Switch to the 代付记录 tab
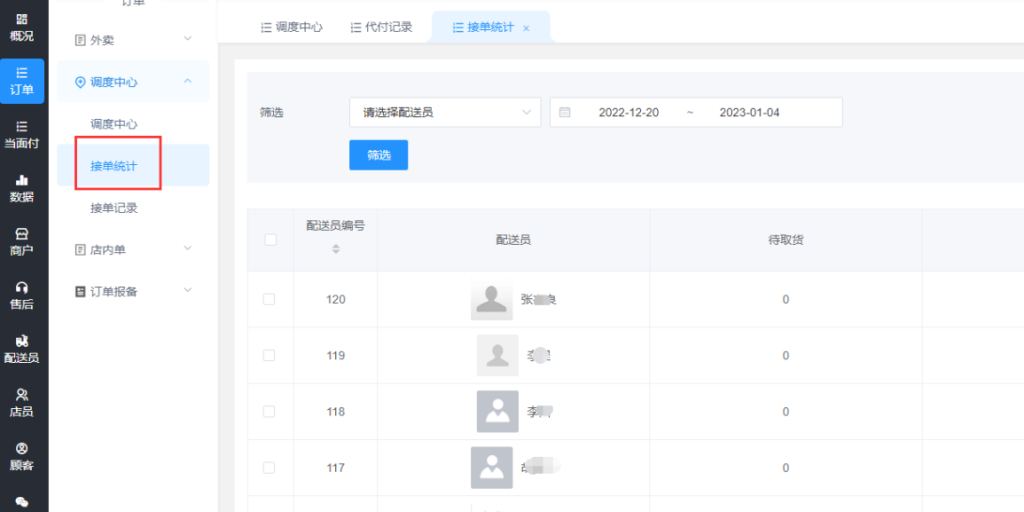This screenshot has width=1024, height=512. pos(381,27)
